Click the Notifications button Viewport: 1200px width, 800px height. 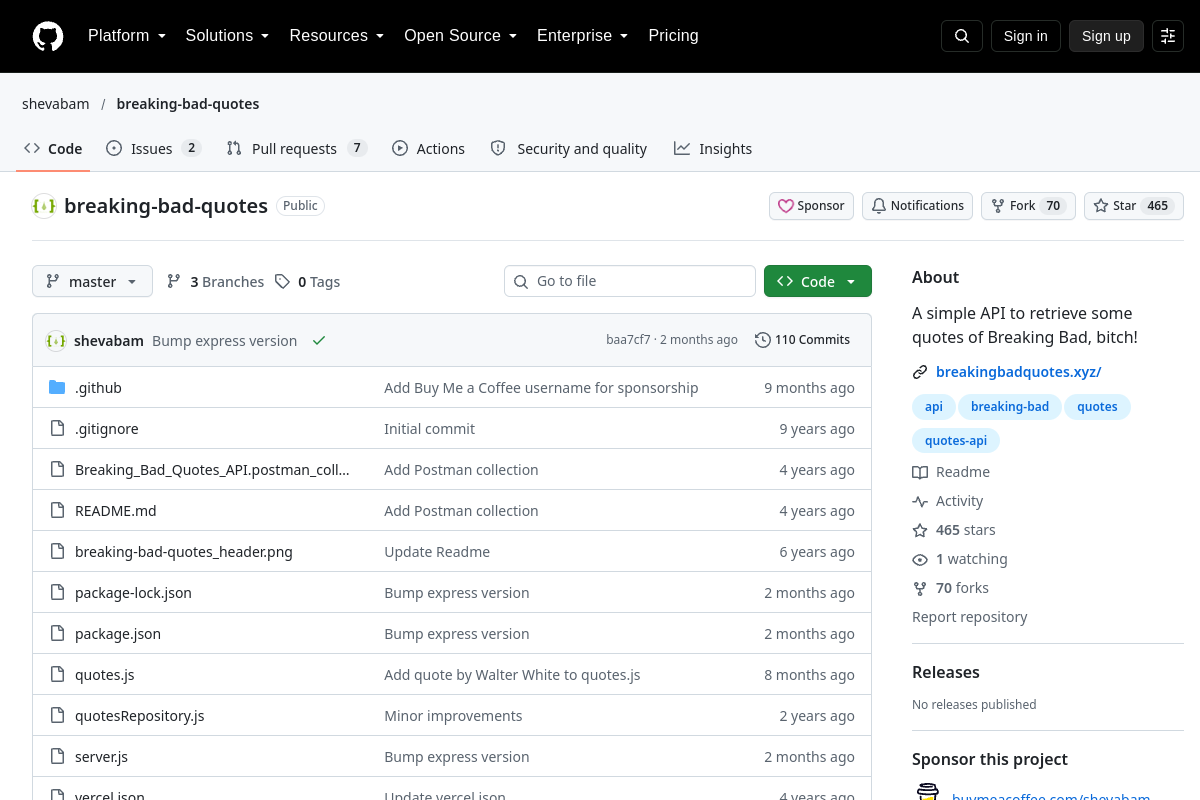(x=918, y=206)
